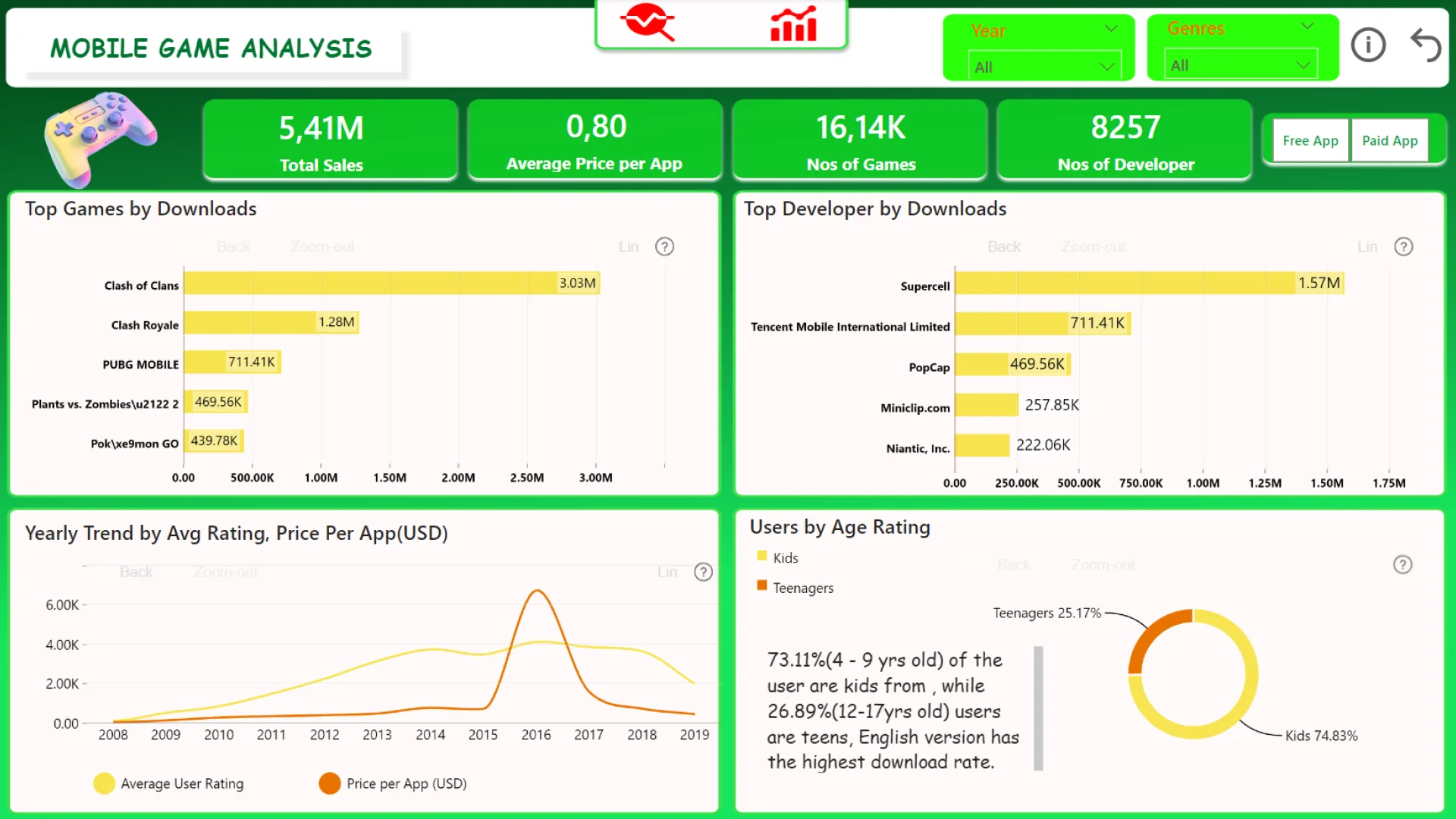Click Zoom-out on Yearly Trend chart
The width and height of the screenshot is (1456, 819).
point(225,572)
